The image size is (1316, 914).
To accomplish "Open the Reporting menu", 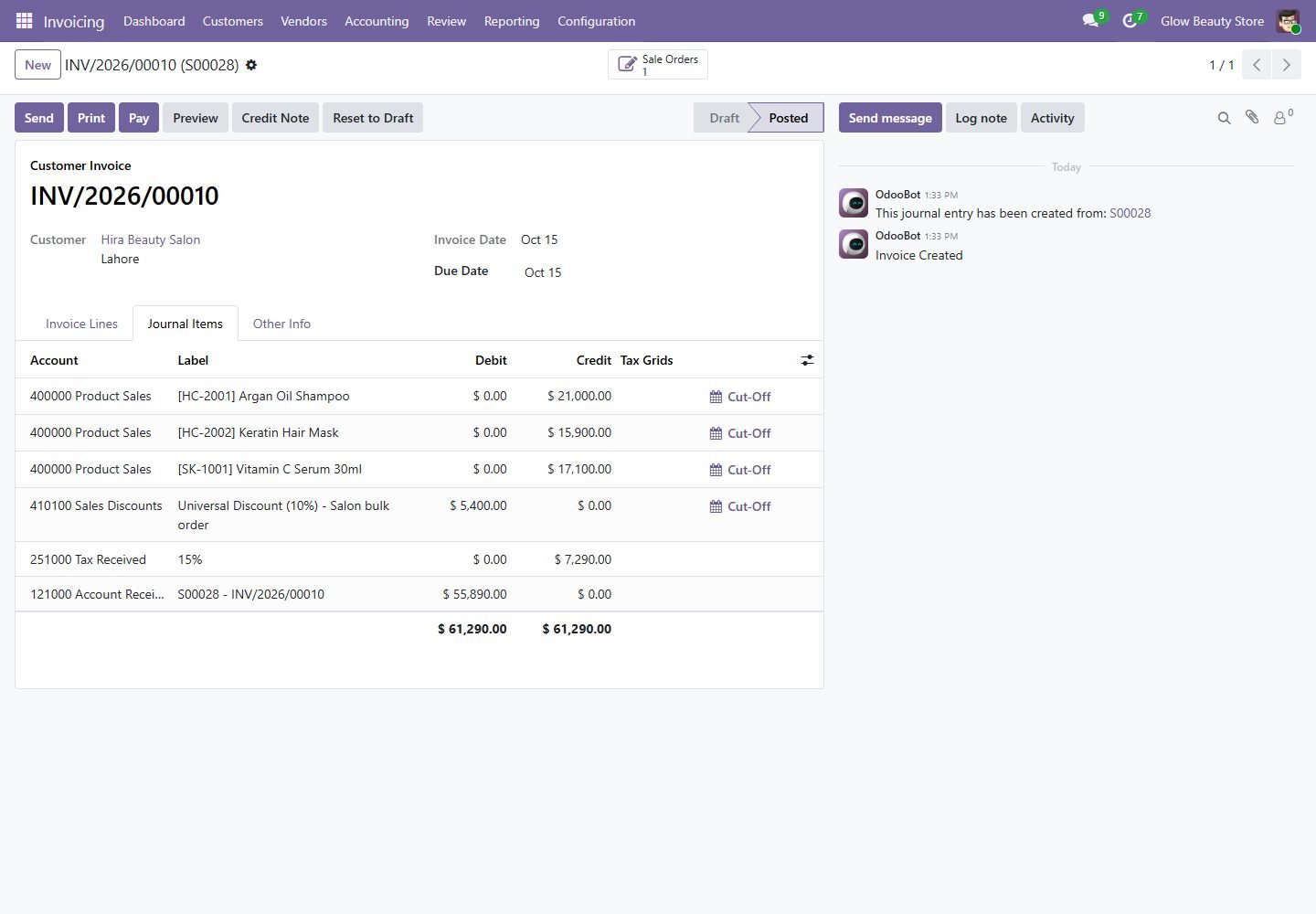I will [512, 21].
